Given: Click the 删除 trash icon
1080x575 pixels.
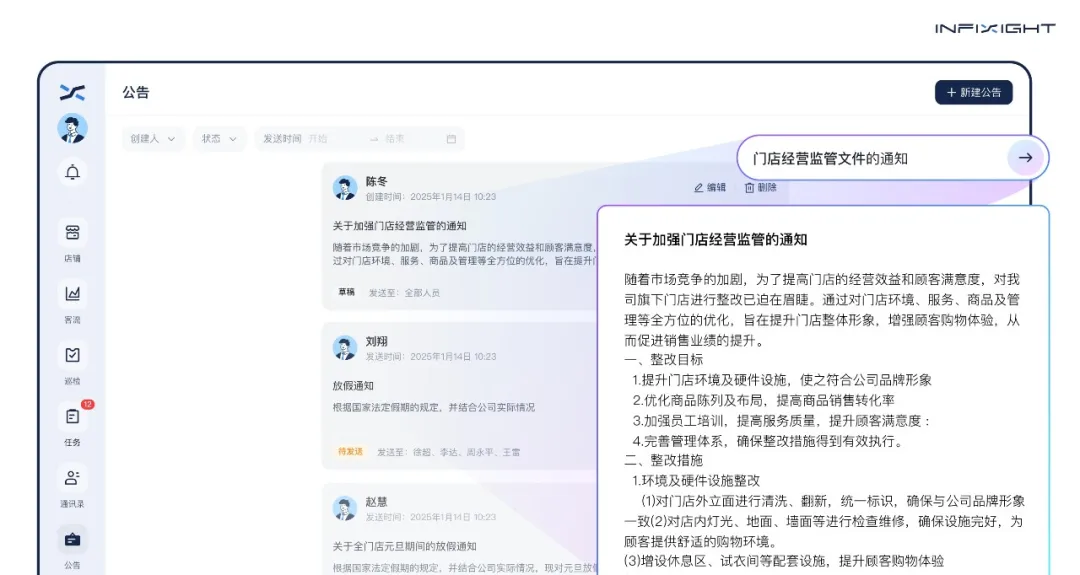Looking at the screenshot, I should pyautogui.click(x=749, y=187).
